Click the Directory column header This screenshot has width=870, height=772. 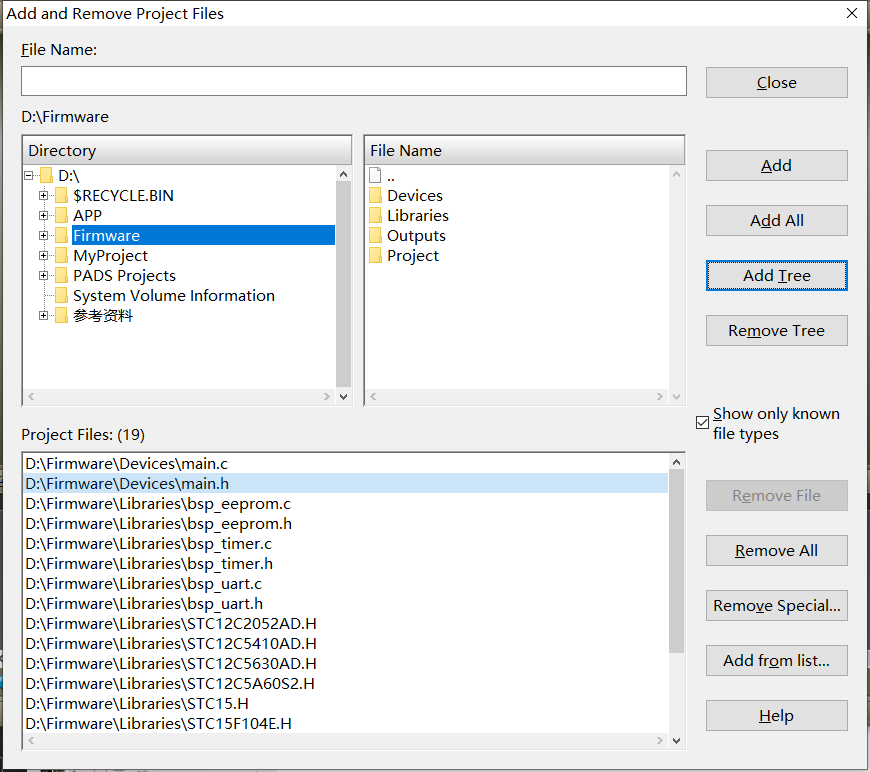pyautogui.click(x=186, y=150)
